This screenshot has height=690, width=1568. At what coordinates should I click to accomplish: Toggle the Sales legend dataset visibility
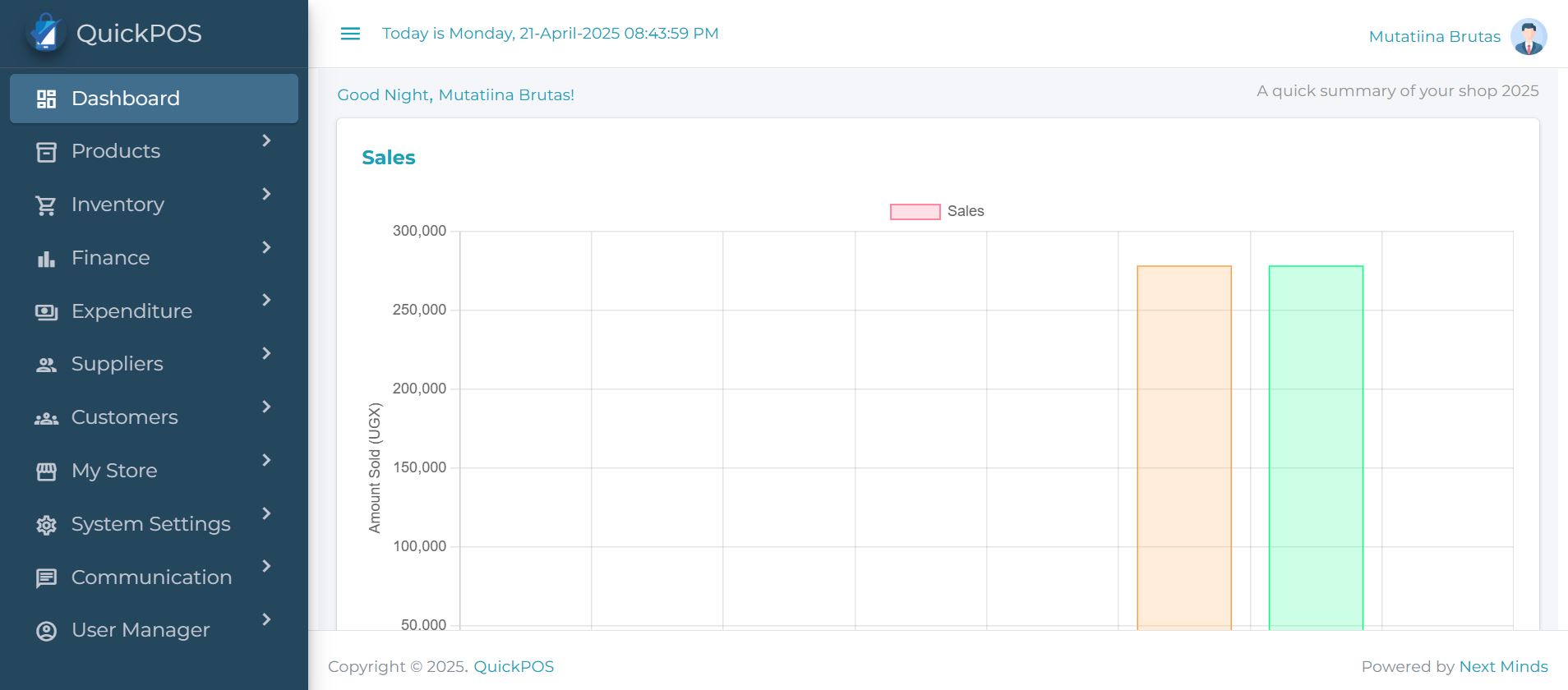click(915, 212)
